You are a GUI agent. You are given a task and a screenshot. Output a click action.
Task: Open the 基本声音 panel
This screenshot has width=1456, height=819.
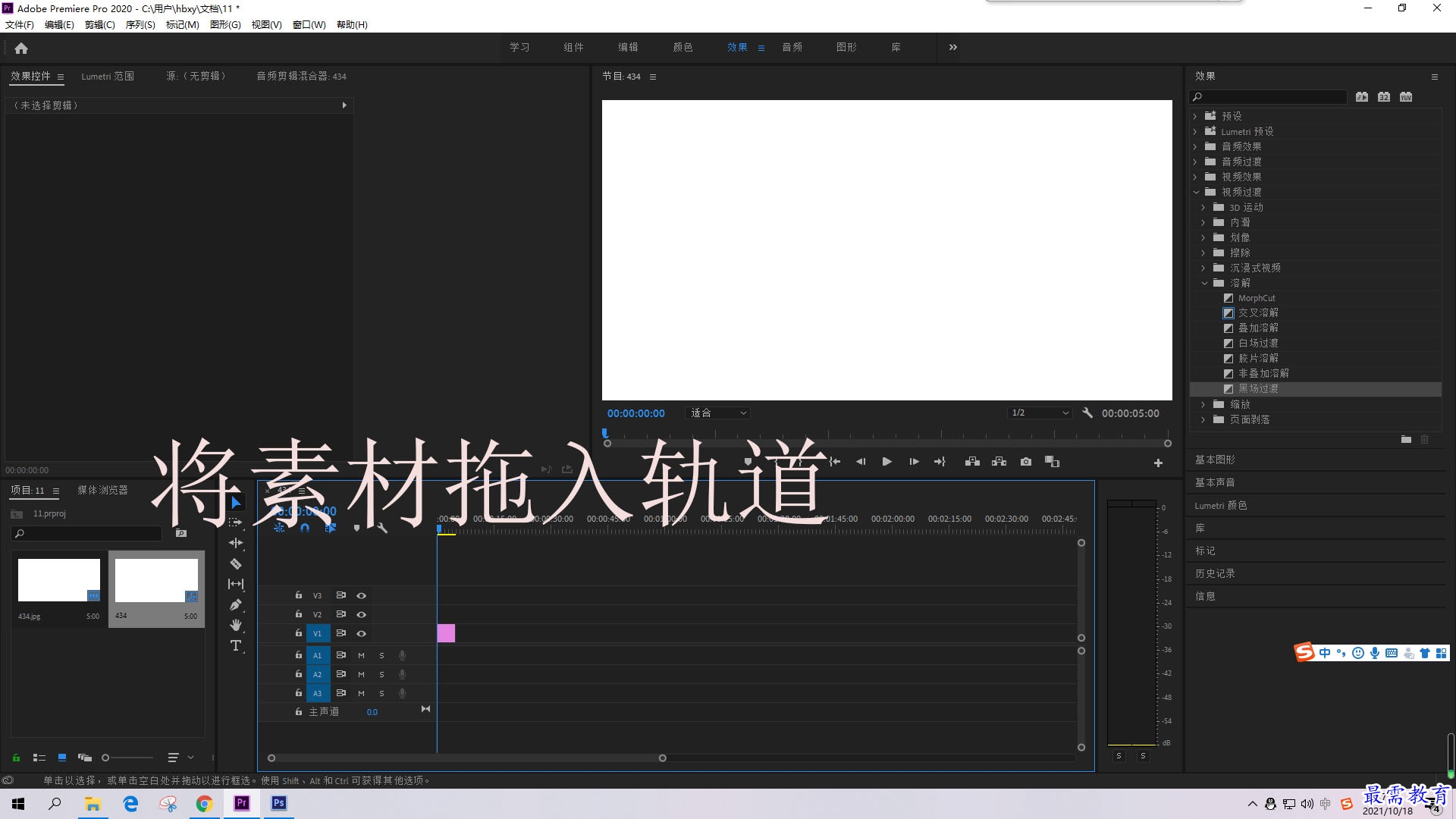[1215, 482]
